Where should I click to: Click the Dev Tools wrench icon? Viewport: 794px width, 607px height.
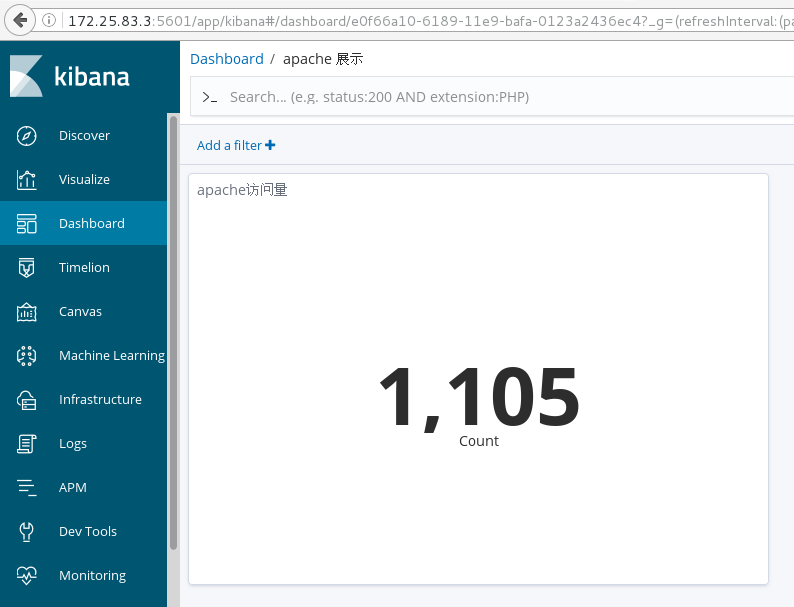point(26,532)
